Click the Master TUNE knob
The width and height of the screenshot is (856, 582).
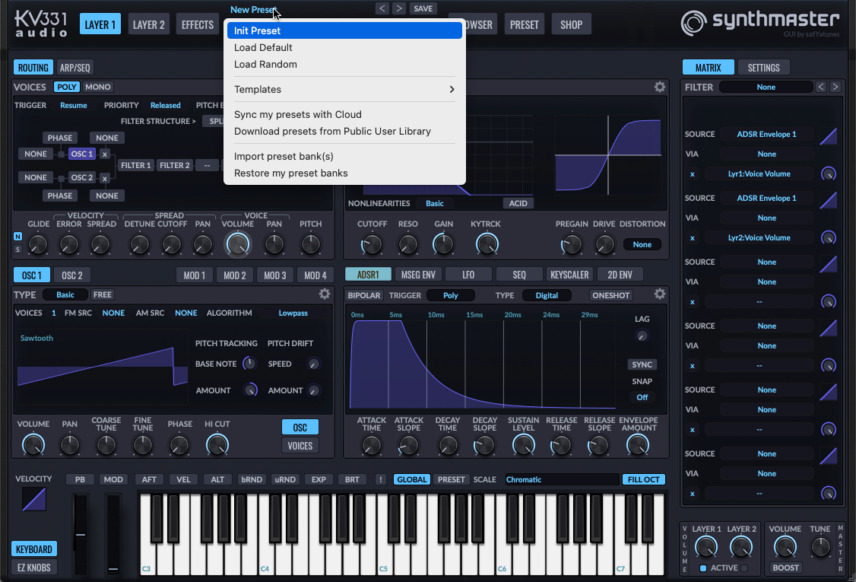click(820, 547)
